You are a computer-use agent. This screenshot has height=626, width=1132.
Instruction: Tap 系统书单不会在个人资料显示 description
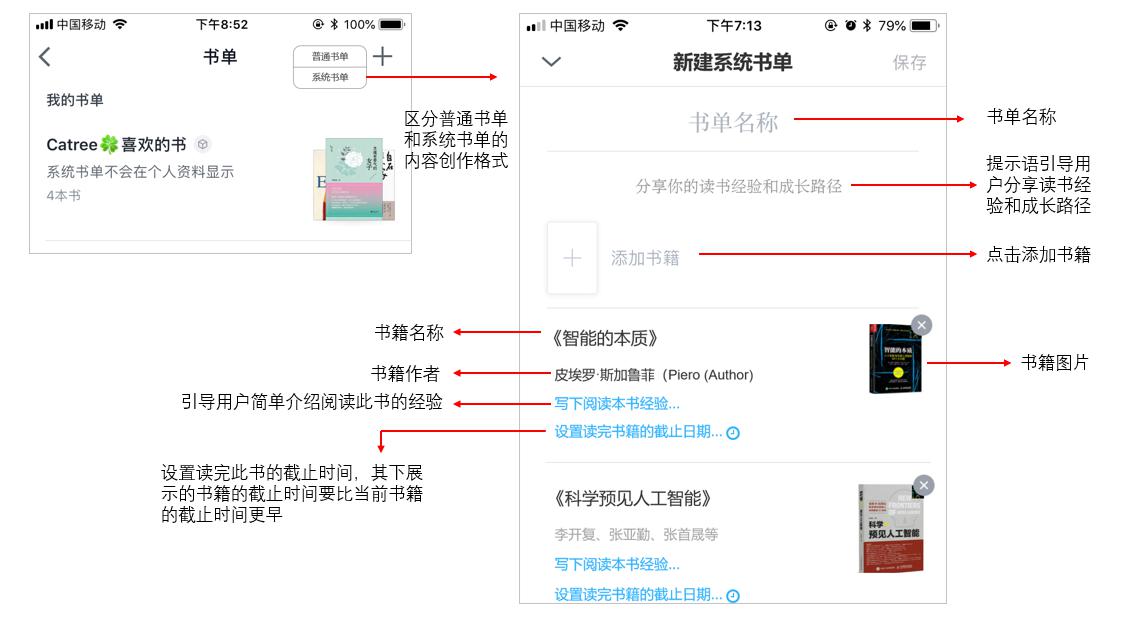click(140, 172)
